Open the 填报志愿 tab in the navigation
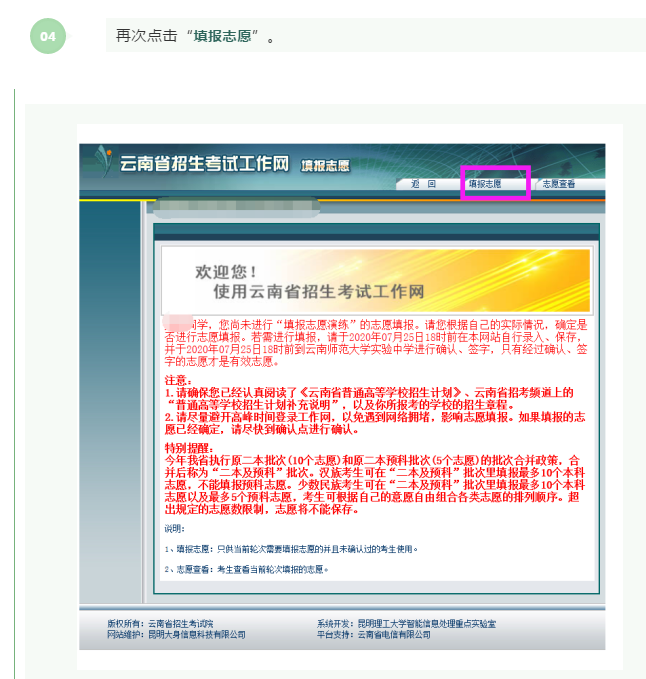Viewport: 646px width, 679px height. click(485, 184)
